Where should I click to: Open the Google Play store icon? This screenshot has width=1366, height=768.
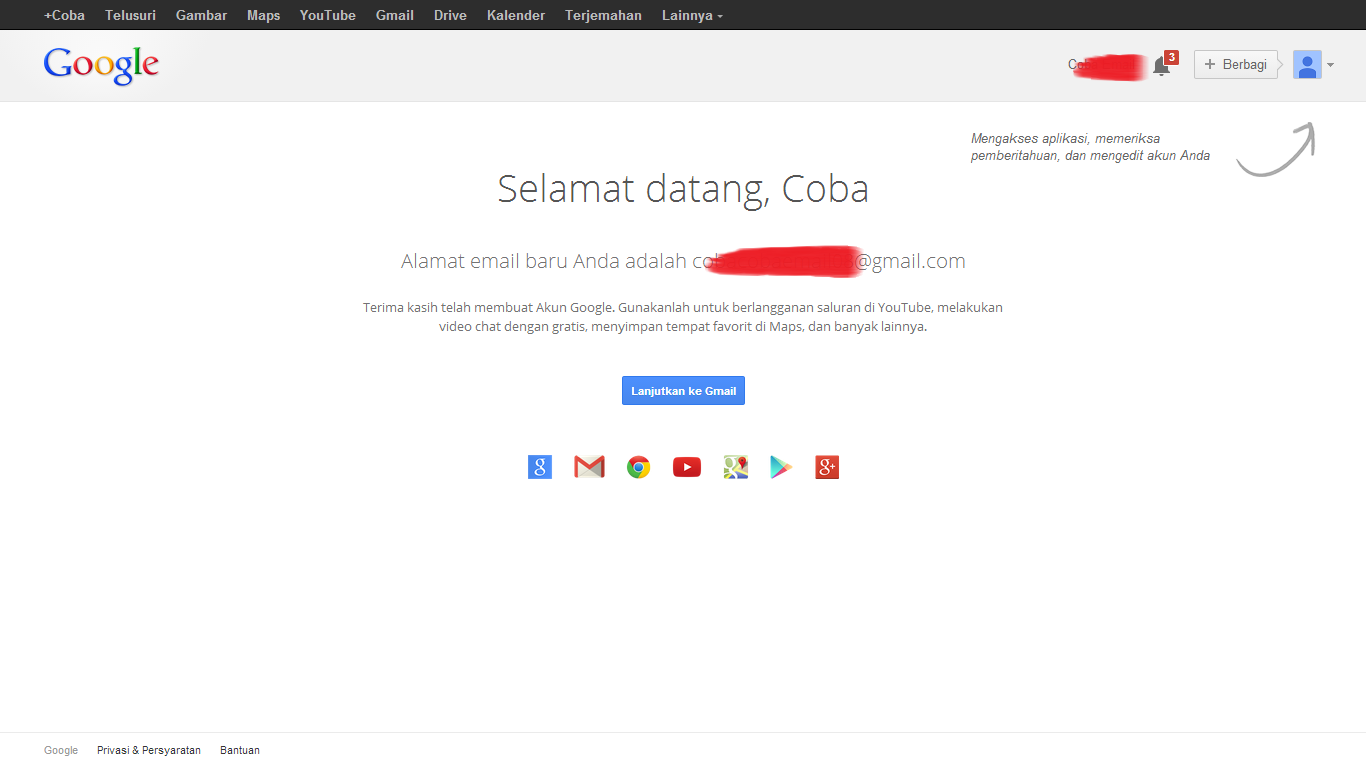[x=781, y=467]
